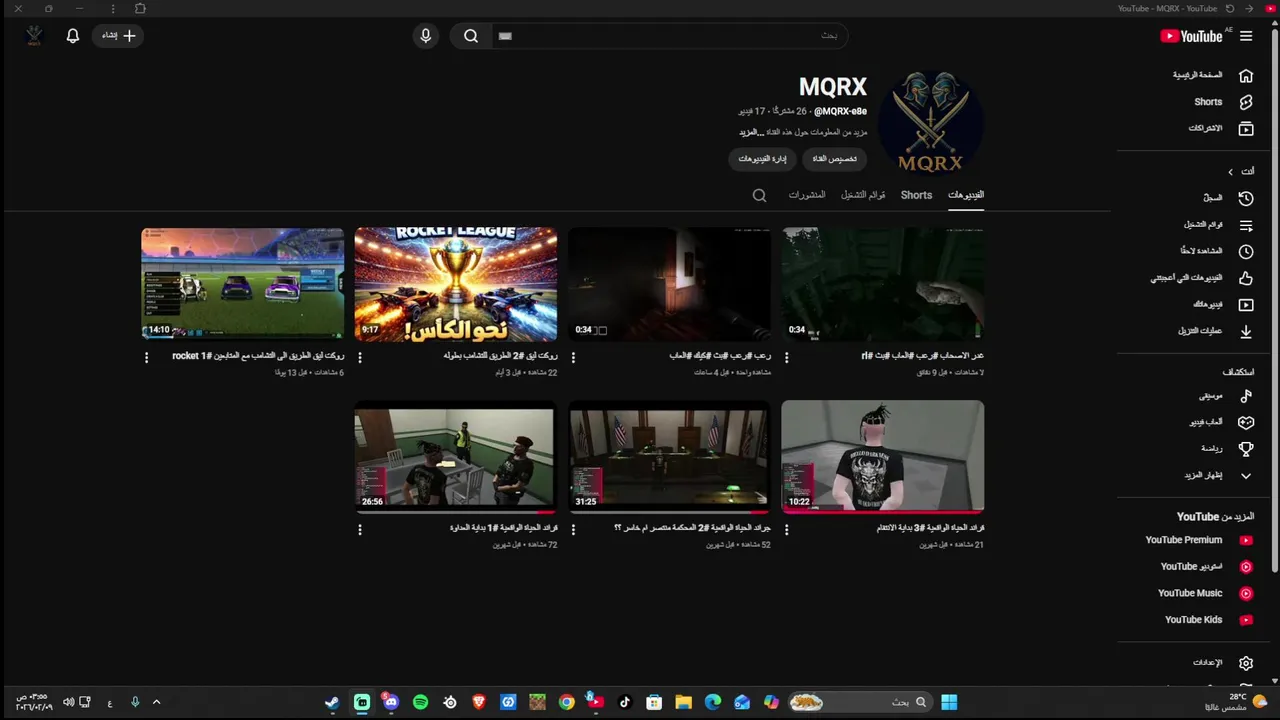The height and width of the screenshot is (720, 1280).
Task: Open options menu for Rocket League #2 video
Action: pyautogui.click(x=360, y=357)
